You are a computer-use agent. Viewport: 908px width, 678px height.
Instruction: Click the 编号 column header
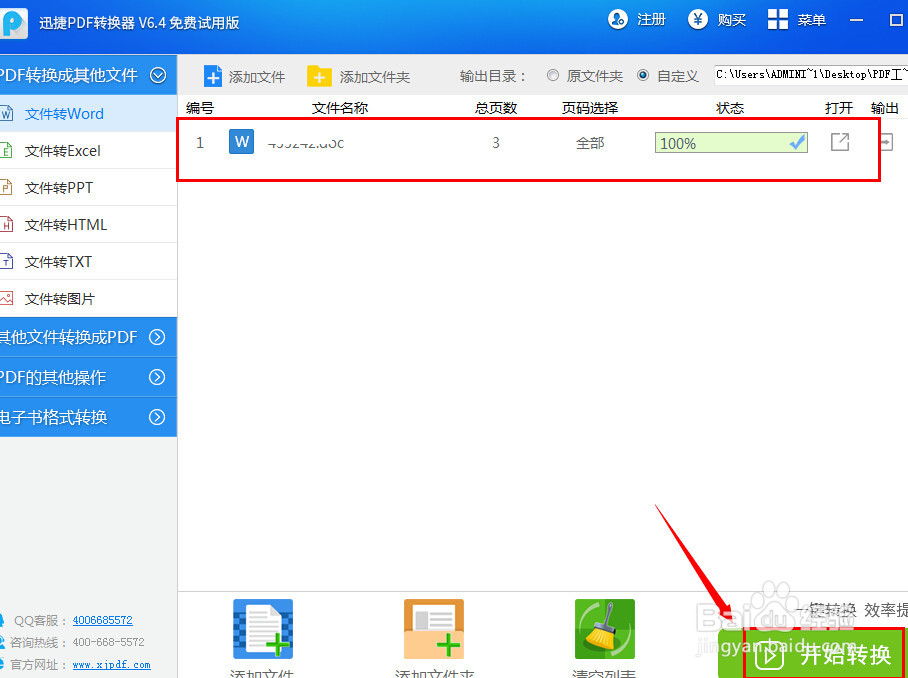200,108
